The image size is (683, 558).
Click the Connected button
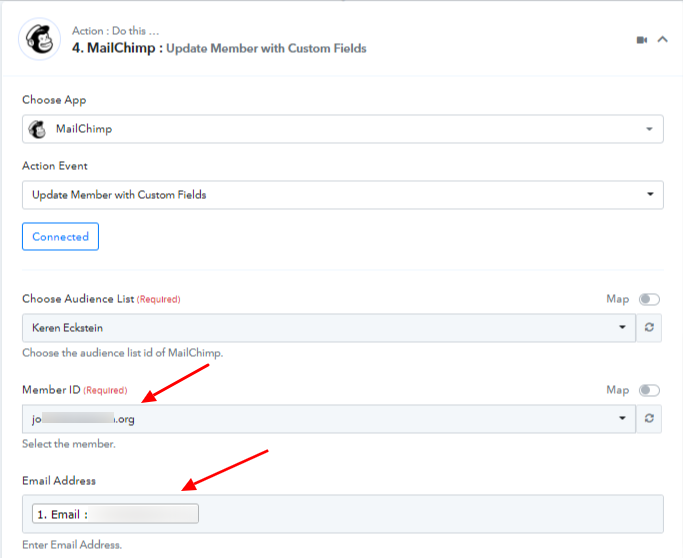pos(61,237)
